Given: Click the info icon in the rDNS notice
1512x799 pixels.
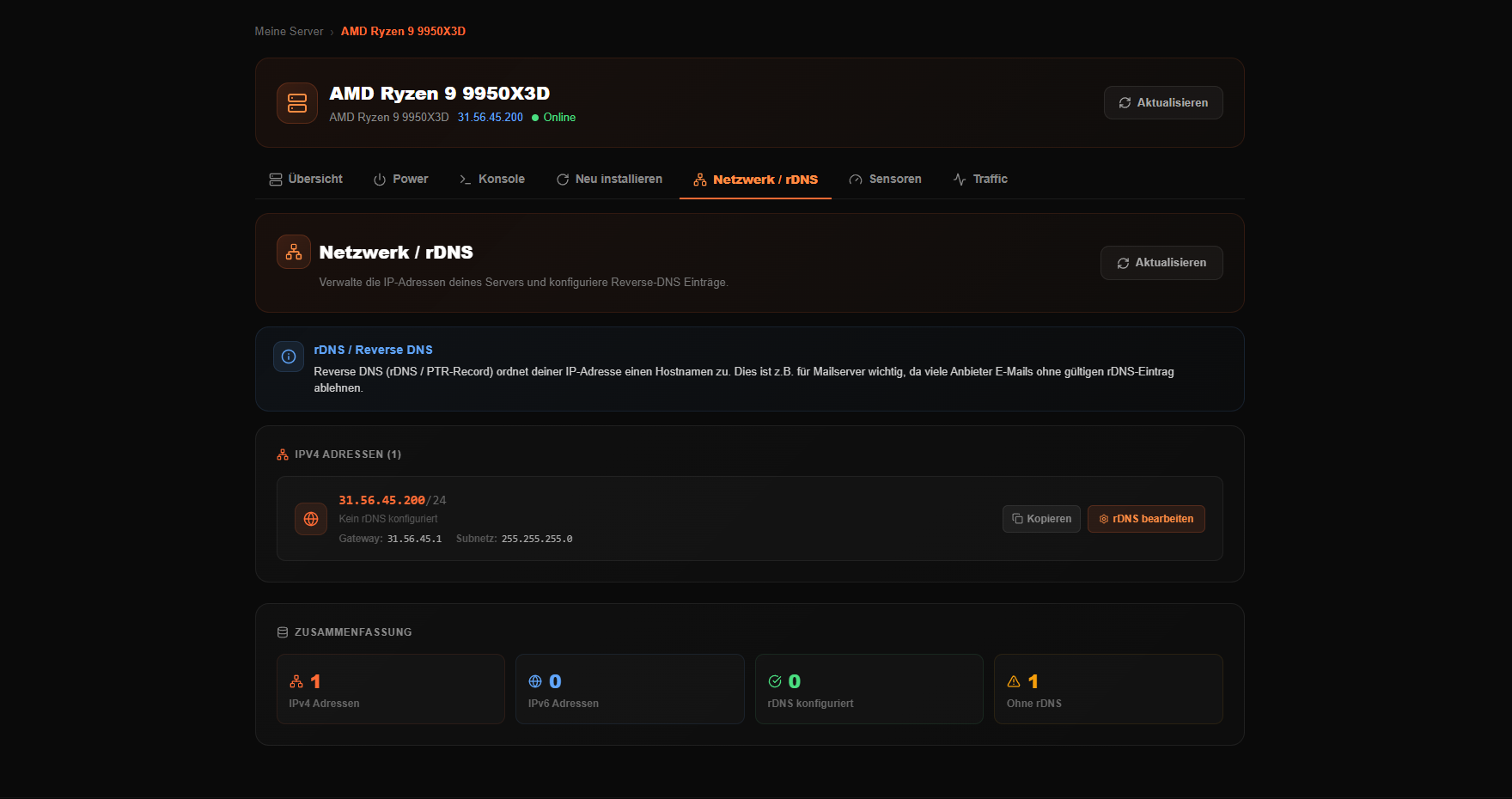Looking at the screenshot, I should 289,357.
